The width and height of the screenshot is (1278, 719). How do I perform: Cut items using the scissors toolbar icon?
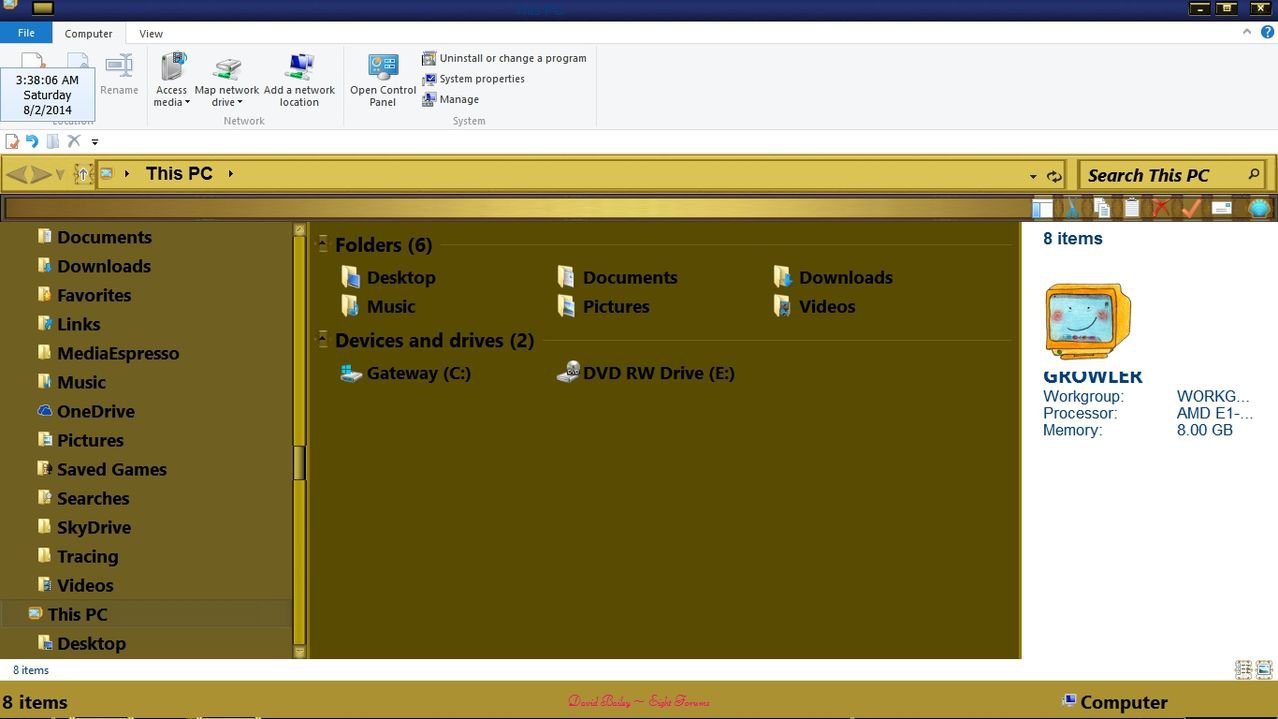[1072, 207]
